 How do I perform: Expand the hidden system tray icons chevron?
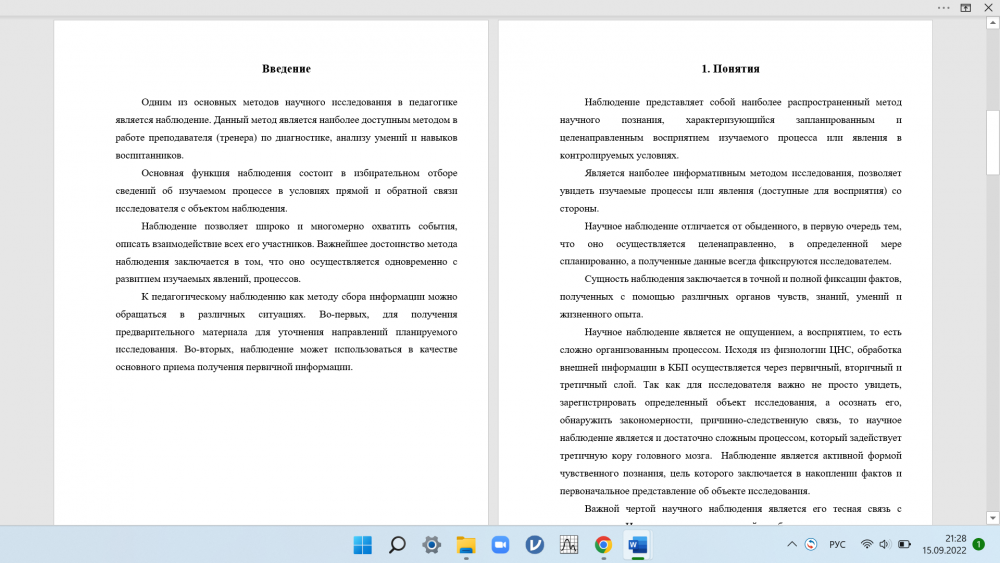(x=792, y=545)
